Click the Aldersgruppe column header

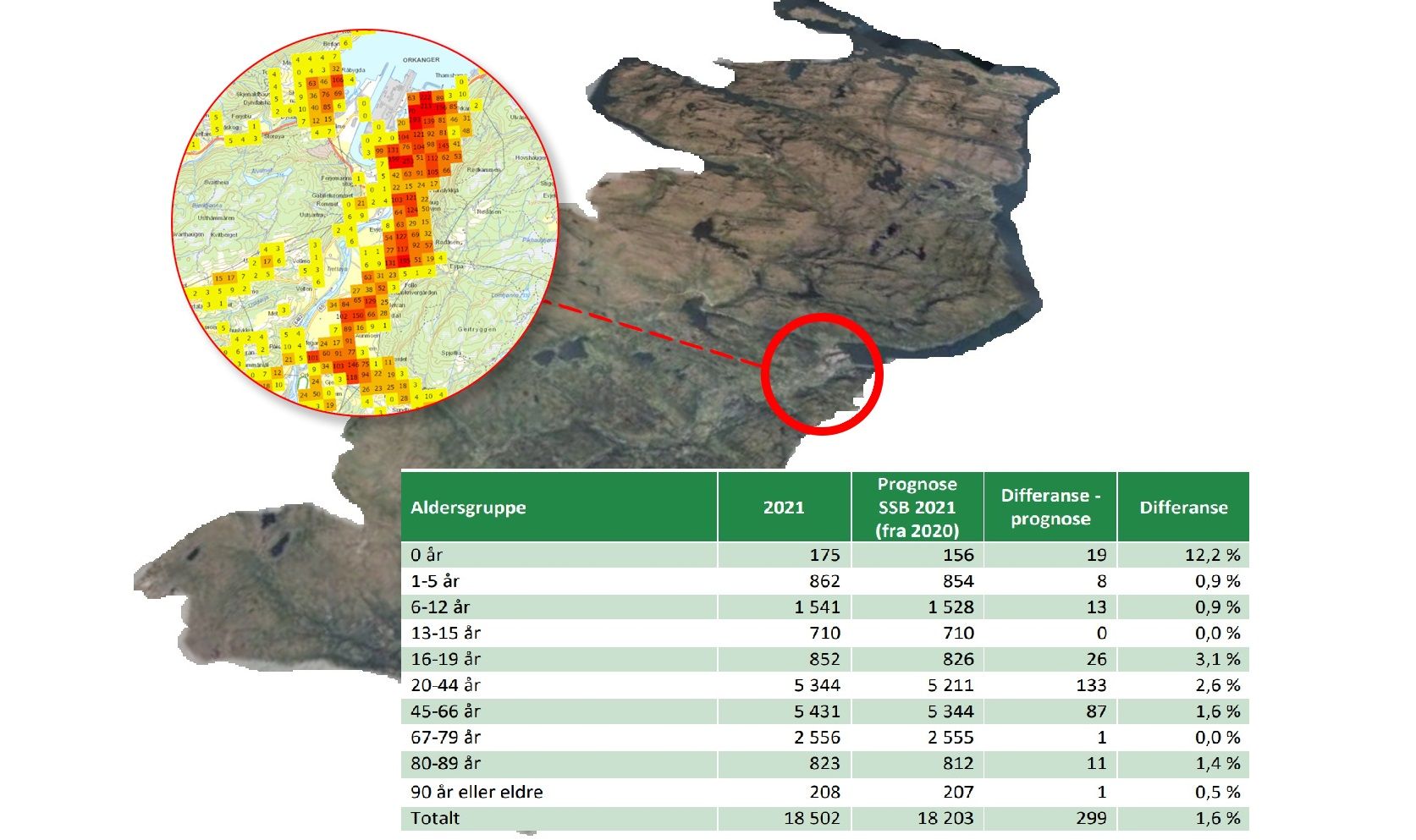[x=468, y=508]
